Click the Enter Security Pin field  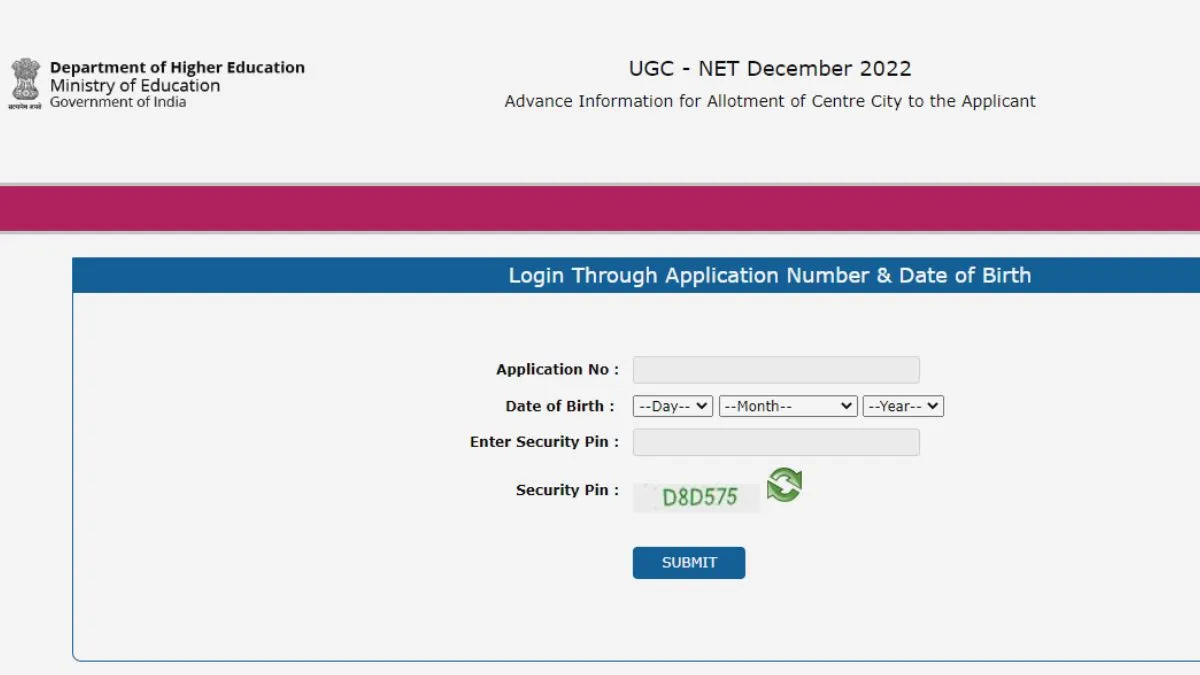point(775,442)
